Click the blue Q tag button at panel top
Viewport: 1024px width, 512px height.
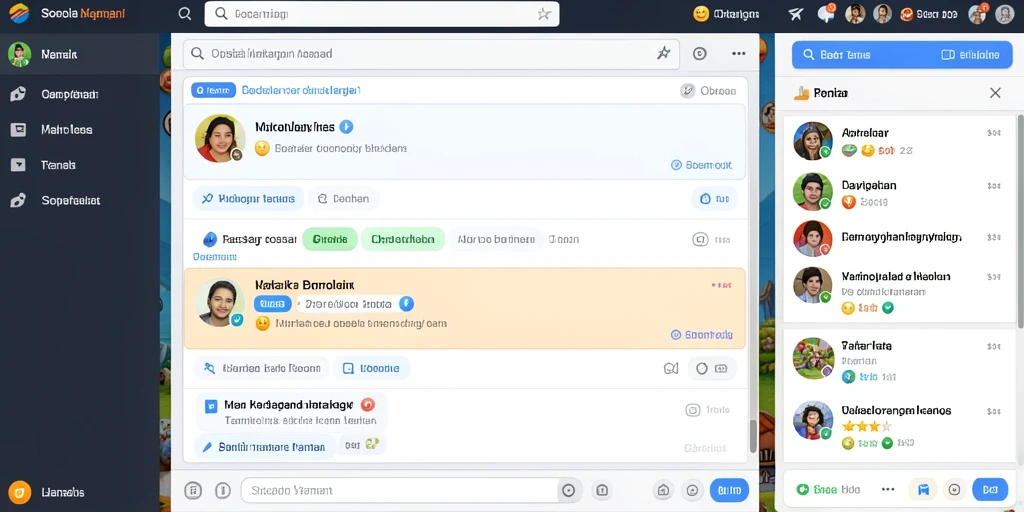coord(214,91)
